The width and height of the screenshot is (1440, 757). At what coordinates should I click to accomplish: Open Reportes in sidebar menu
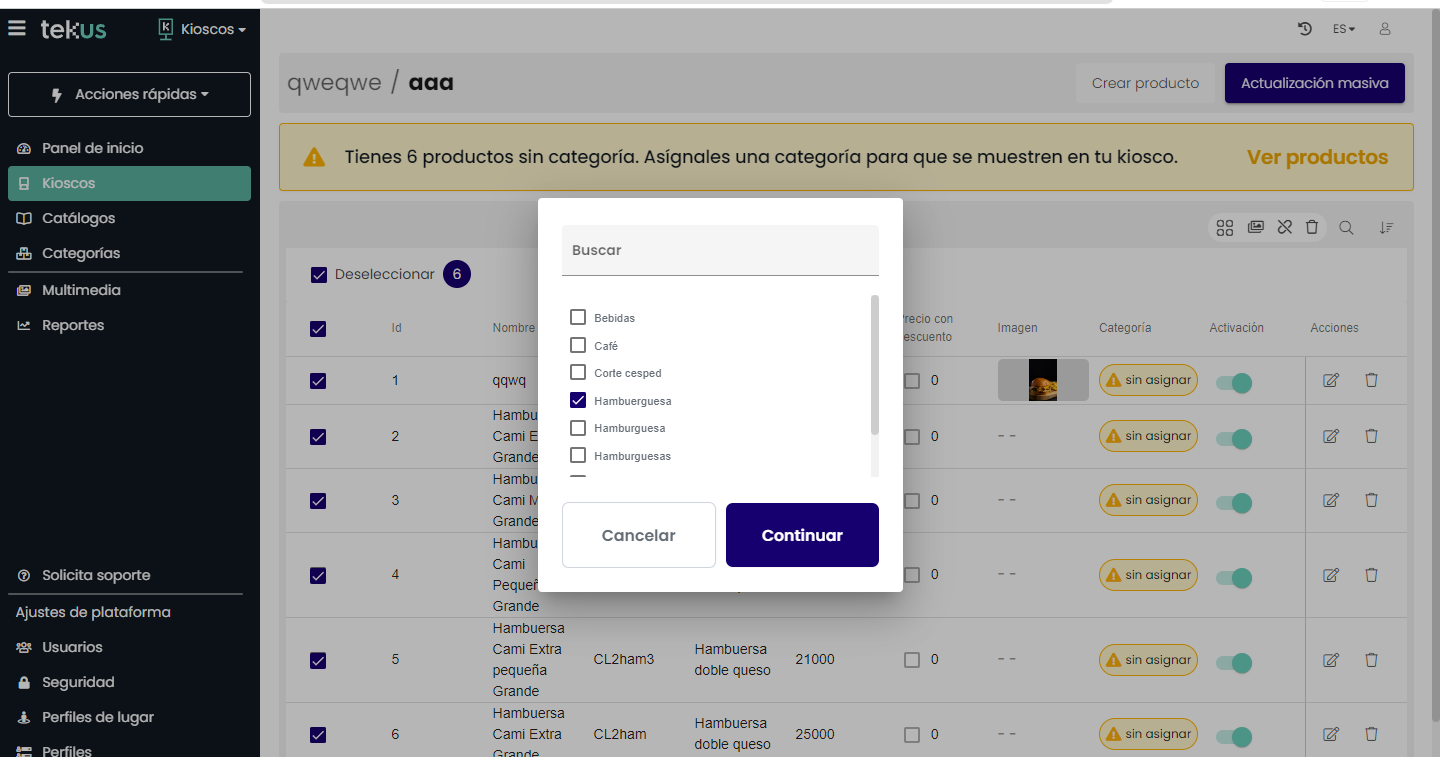coord(72,325)
